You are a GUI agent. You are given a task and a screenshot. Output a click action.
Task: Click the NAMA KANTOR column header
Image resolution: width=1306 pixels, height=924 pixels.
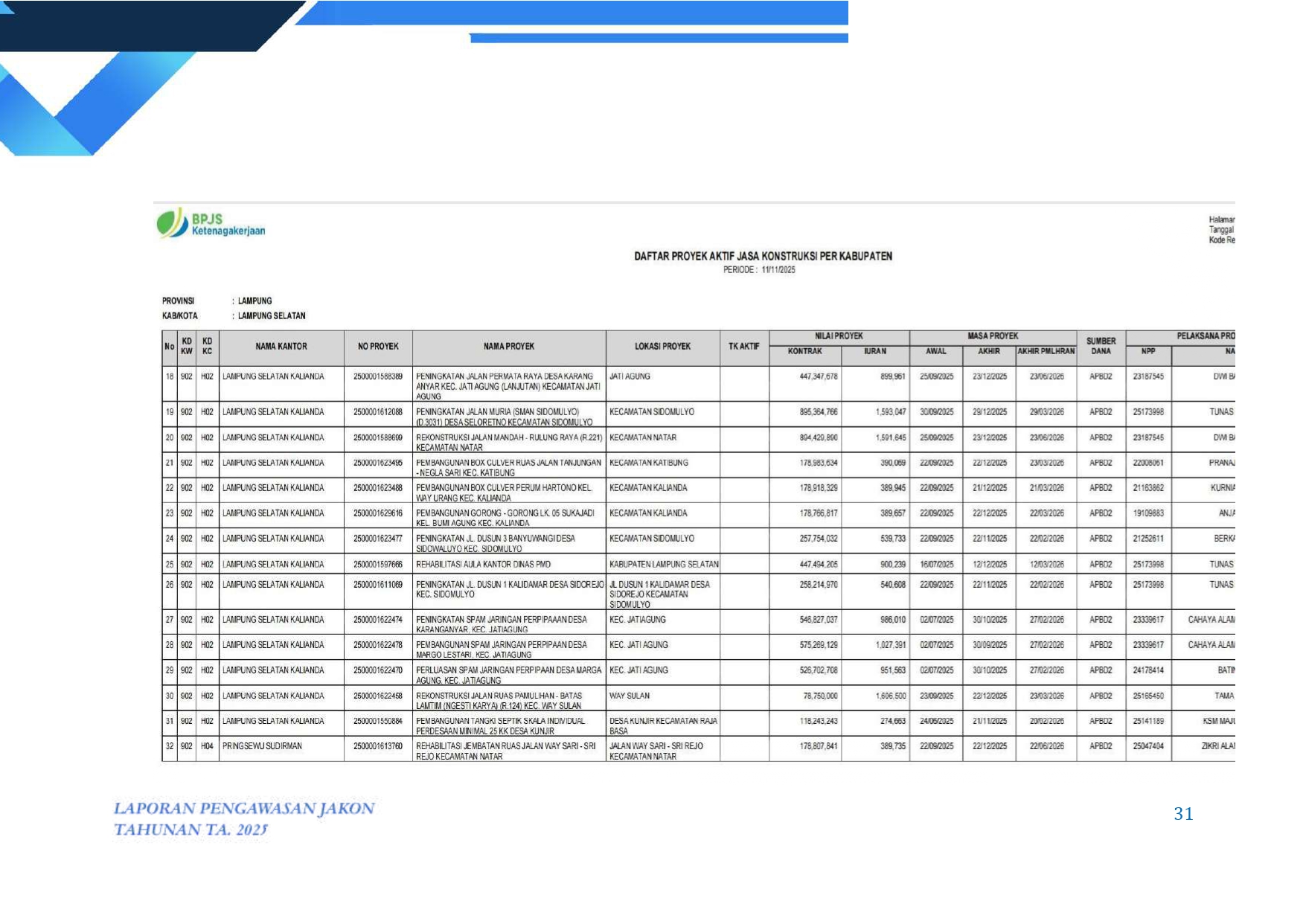(x=281, y=347)
